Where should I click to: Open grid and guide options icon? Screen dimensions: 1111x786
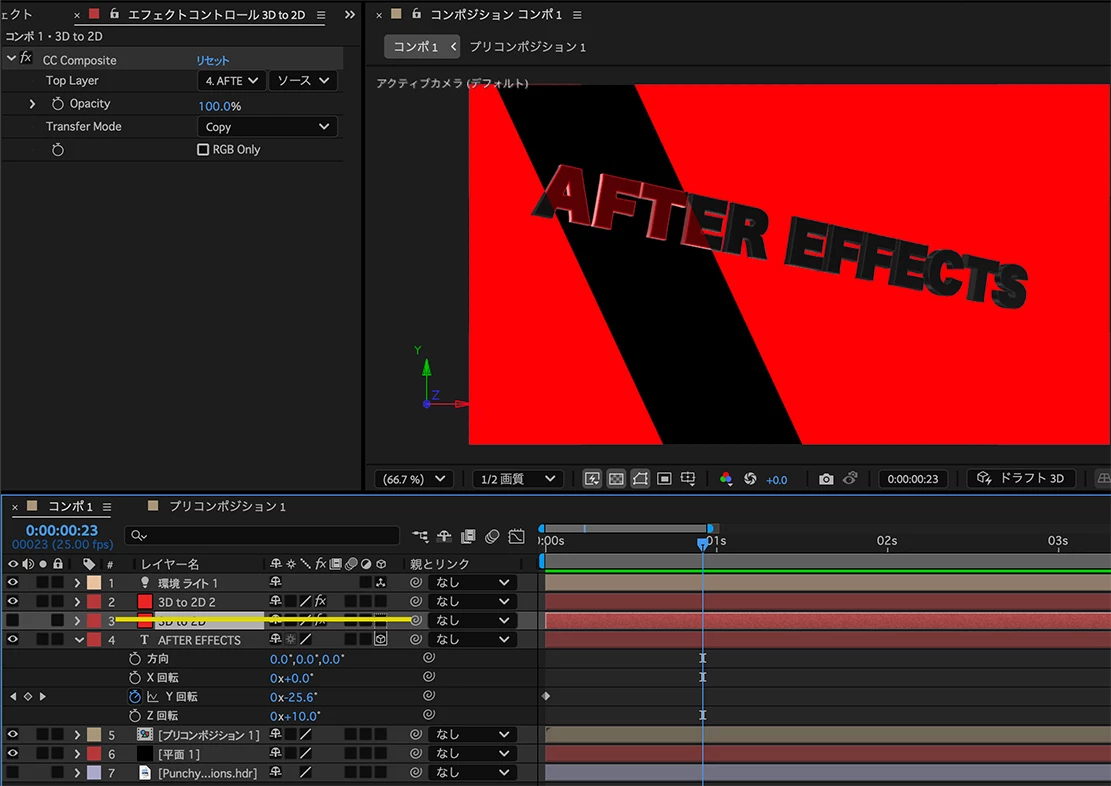click(688, 479)
